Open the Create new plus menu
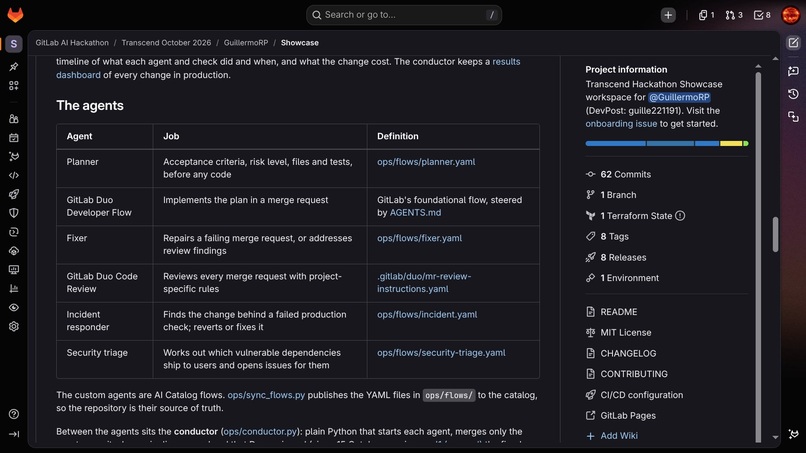This screenshot has height=453, width=806. [x=668, y=15]
